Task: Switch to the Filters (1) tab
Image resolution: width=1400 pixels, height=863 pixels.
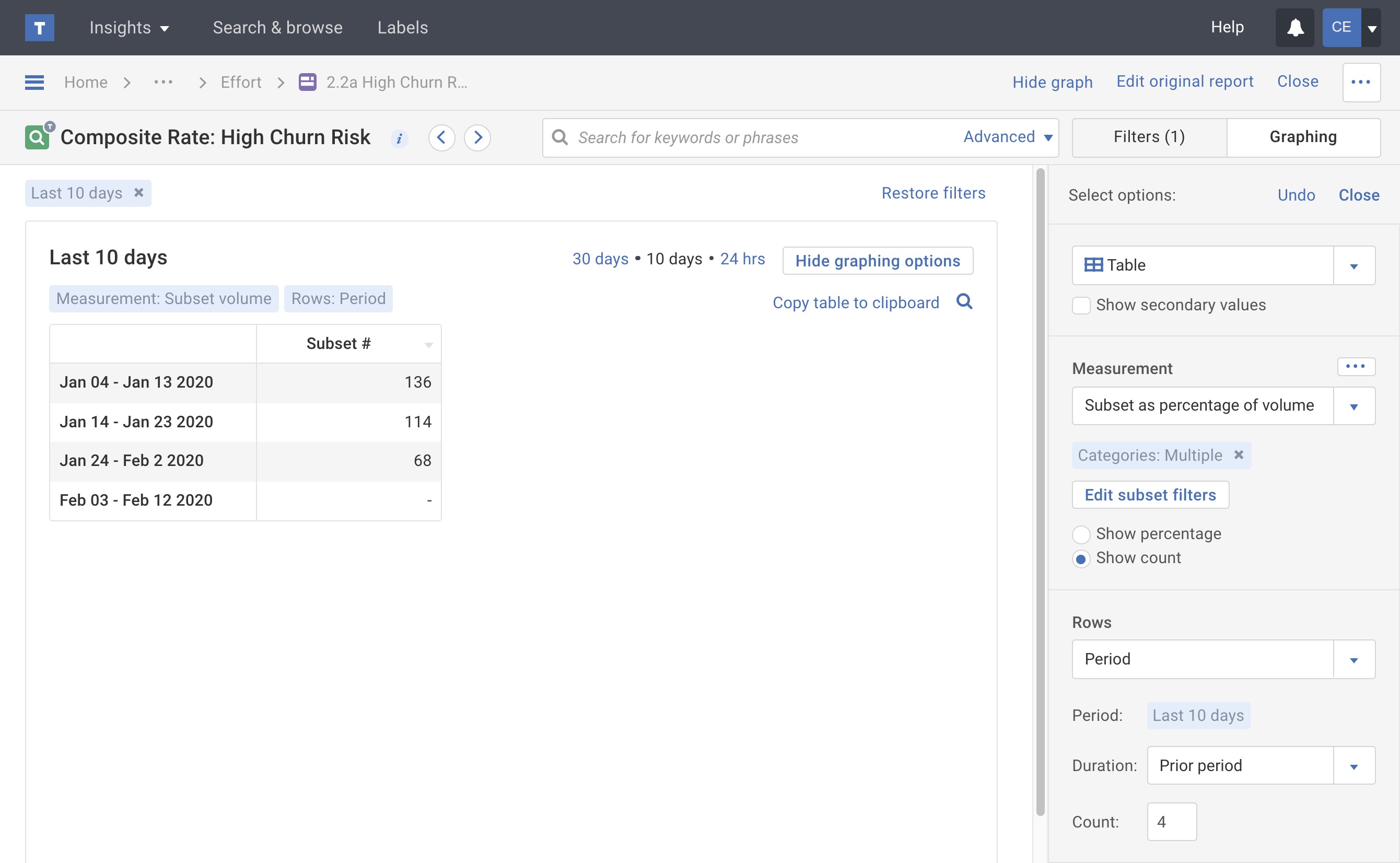Action: click(x=1148, y=137)
